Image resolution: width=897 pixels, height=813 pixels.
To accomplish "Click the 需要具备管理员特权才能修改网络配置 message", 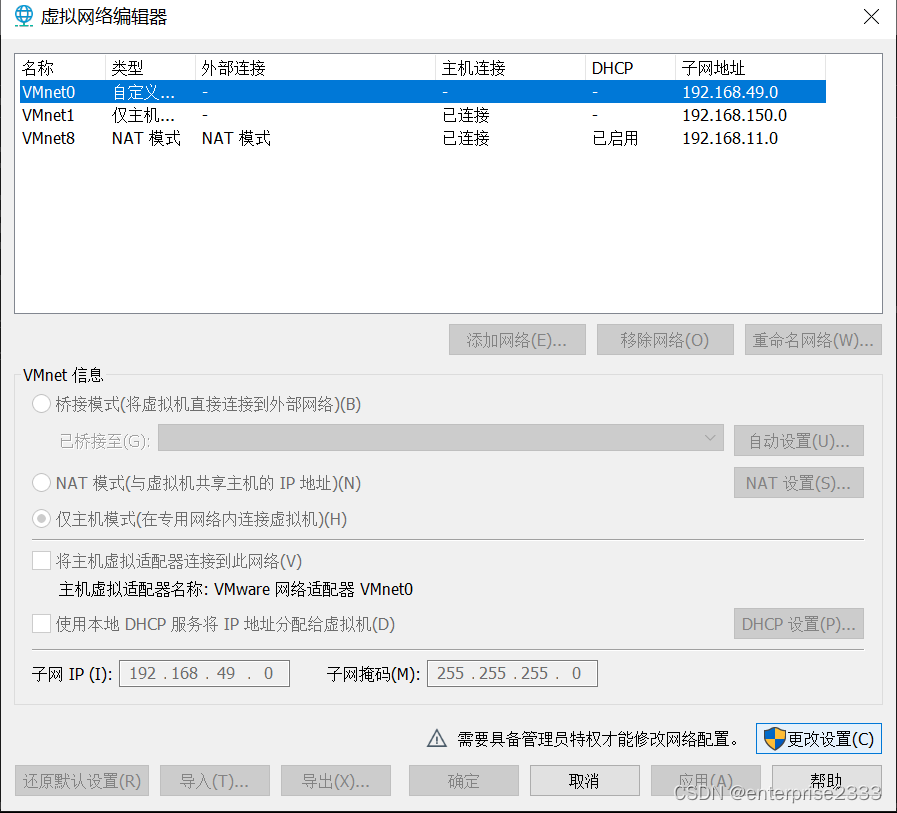I will pyautogui.click(x=597, y=739).
